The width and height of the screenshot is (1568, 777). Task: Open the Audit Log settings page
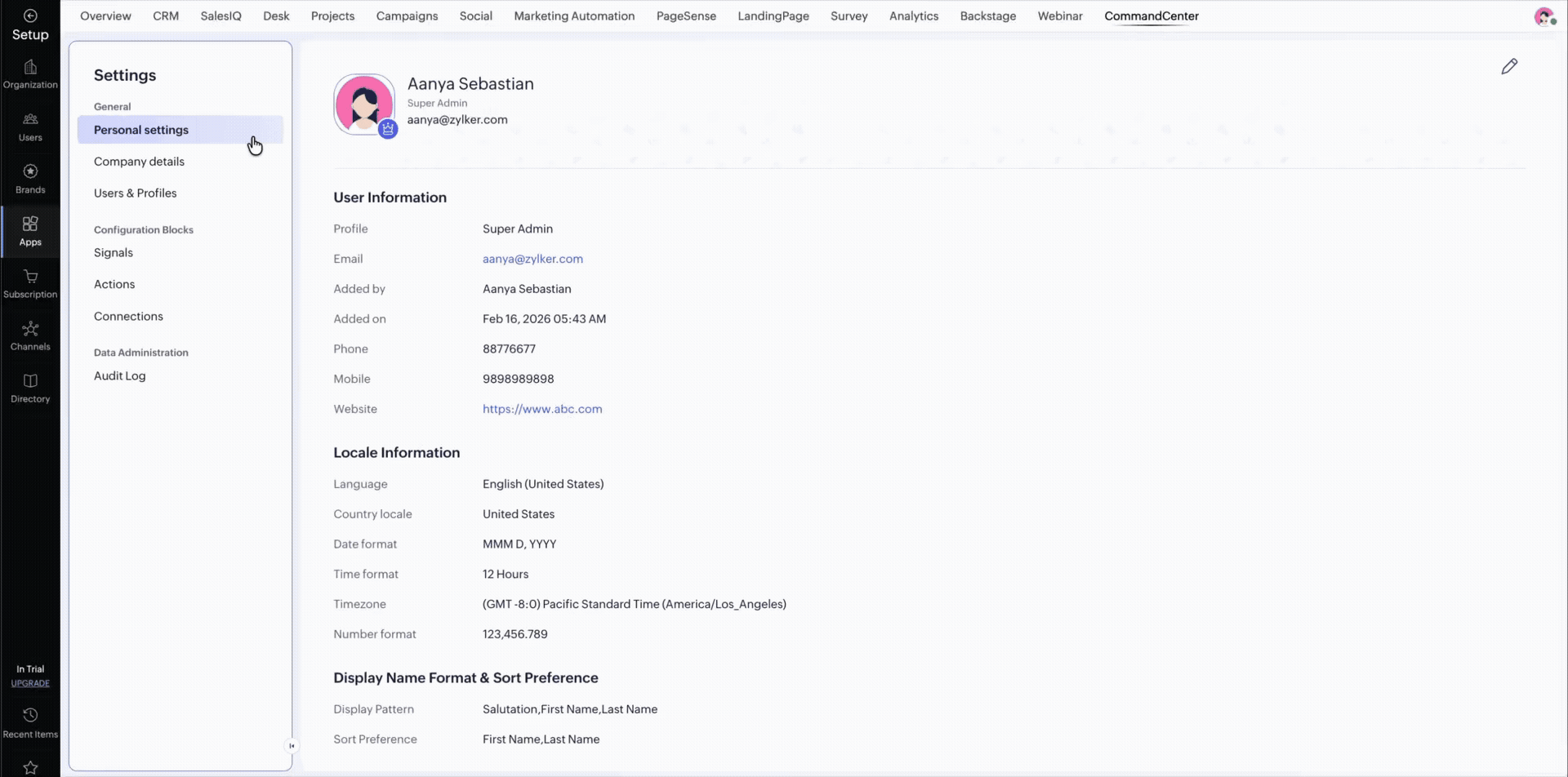point(120,376)
